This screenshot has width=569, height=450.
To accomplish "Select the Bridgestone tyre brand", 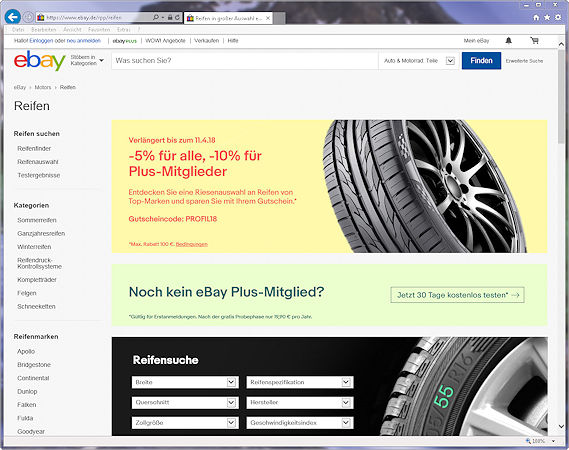I will click(34, 365).
